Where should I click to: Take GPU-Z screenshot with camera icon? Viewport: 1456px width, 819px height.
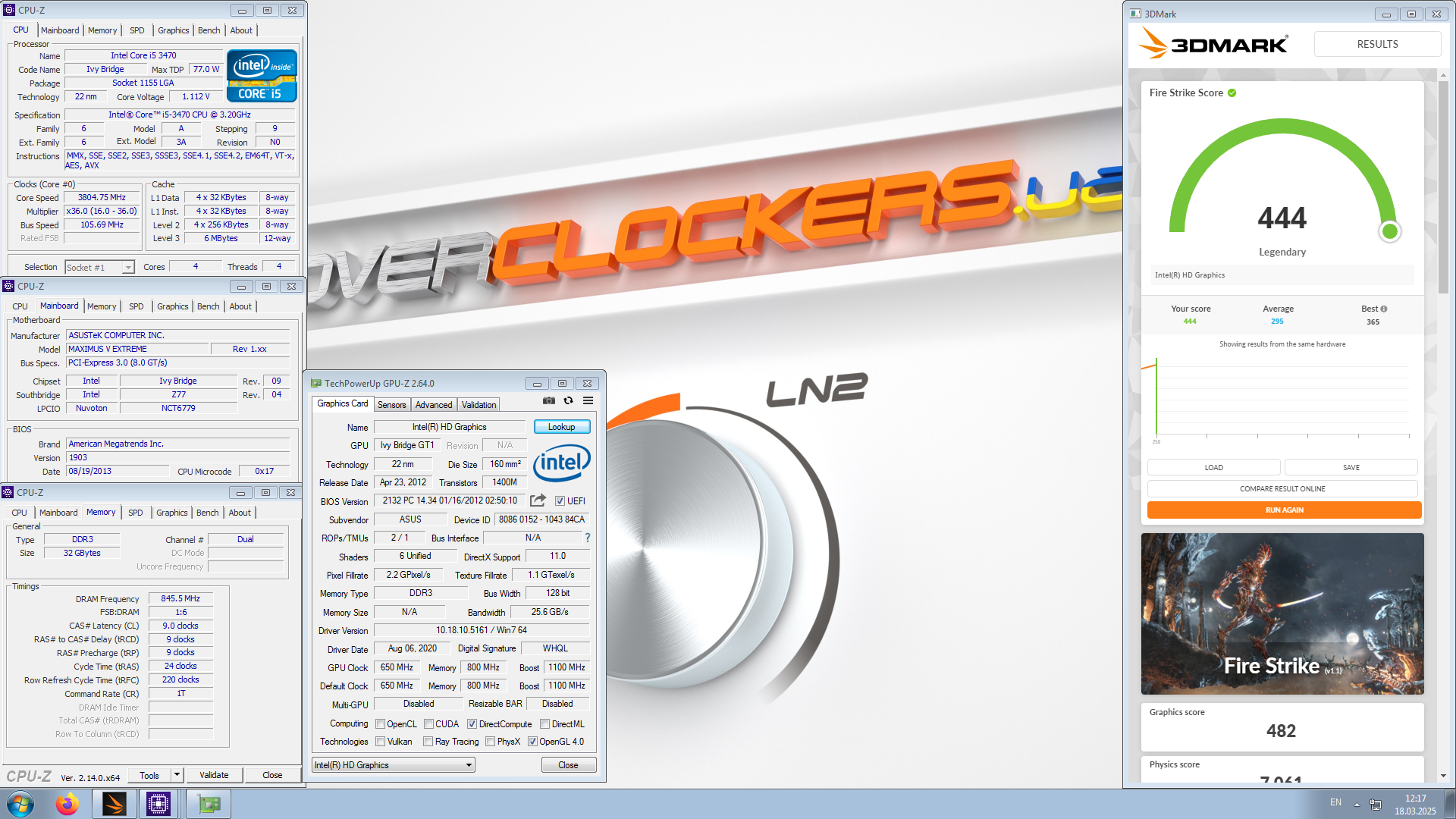[x=549, y=401]
